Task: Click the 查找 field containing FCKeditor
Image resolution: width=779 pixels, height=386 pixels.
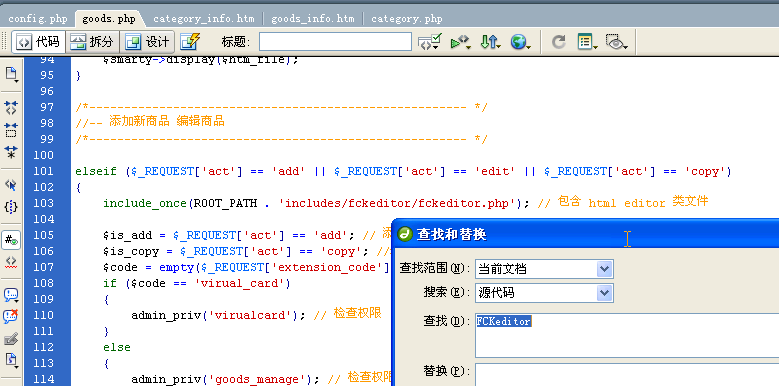Action: point(627,335)
